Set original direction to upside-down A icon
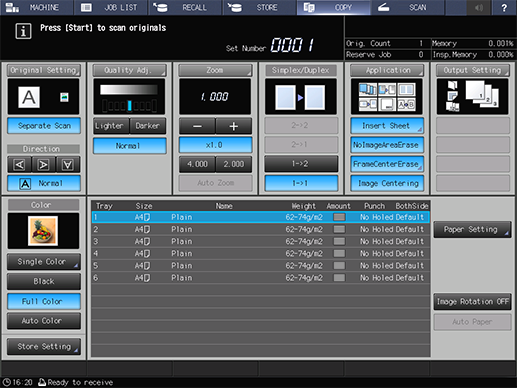517x388 pixels. point(68,164)
